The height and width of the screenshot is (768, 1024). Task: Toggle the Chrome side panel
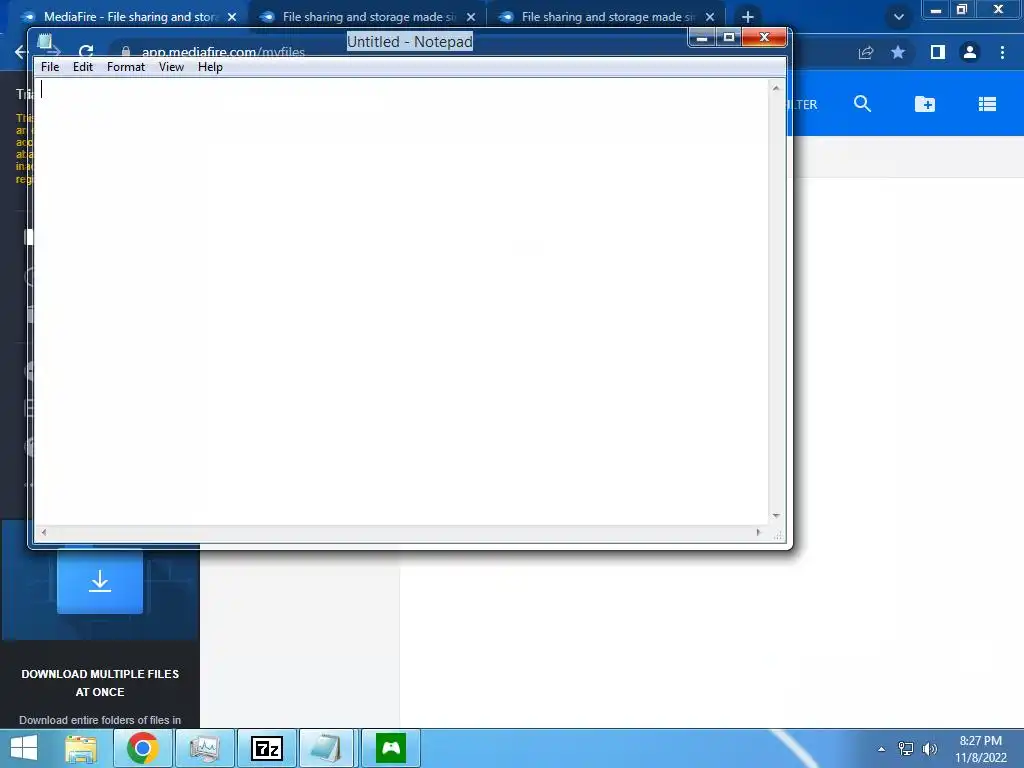pos(937,52)
